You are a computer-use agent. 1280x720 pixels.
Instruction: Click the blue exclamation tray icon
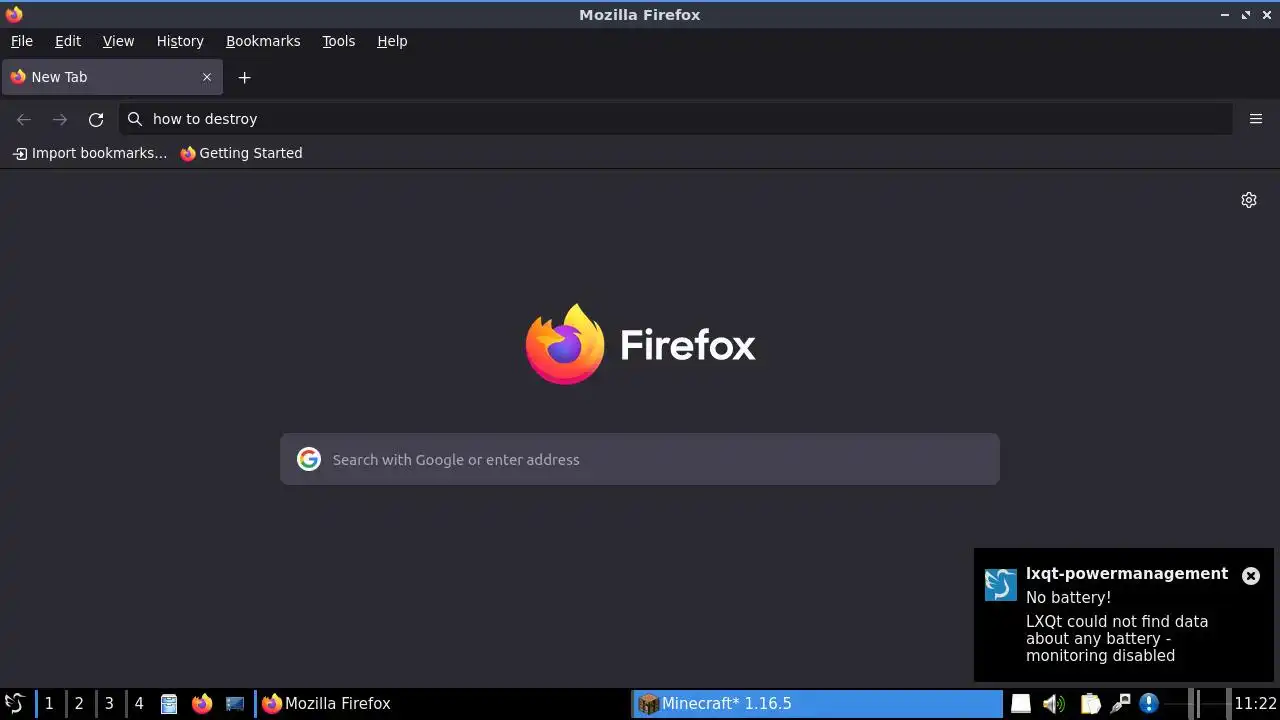coord(1149,704)
